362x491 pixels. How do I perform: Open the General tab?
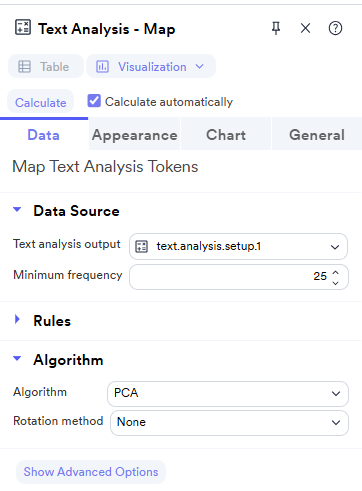[x=317, y=135]
